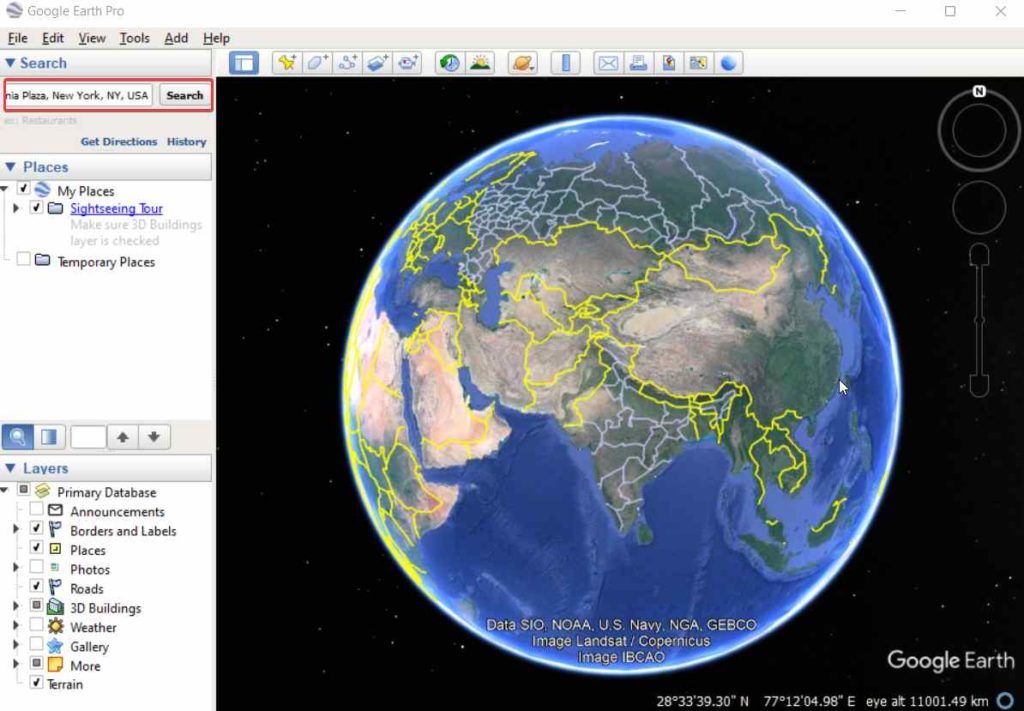Click the 3D Buildings layer icon
Screen dimensions: 1024x711
(x=56, y=608)
